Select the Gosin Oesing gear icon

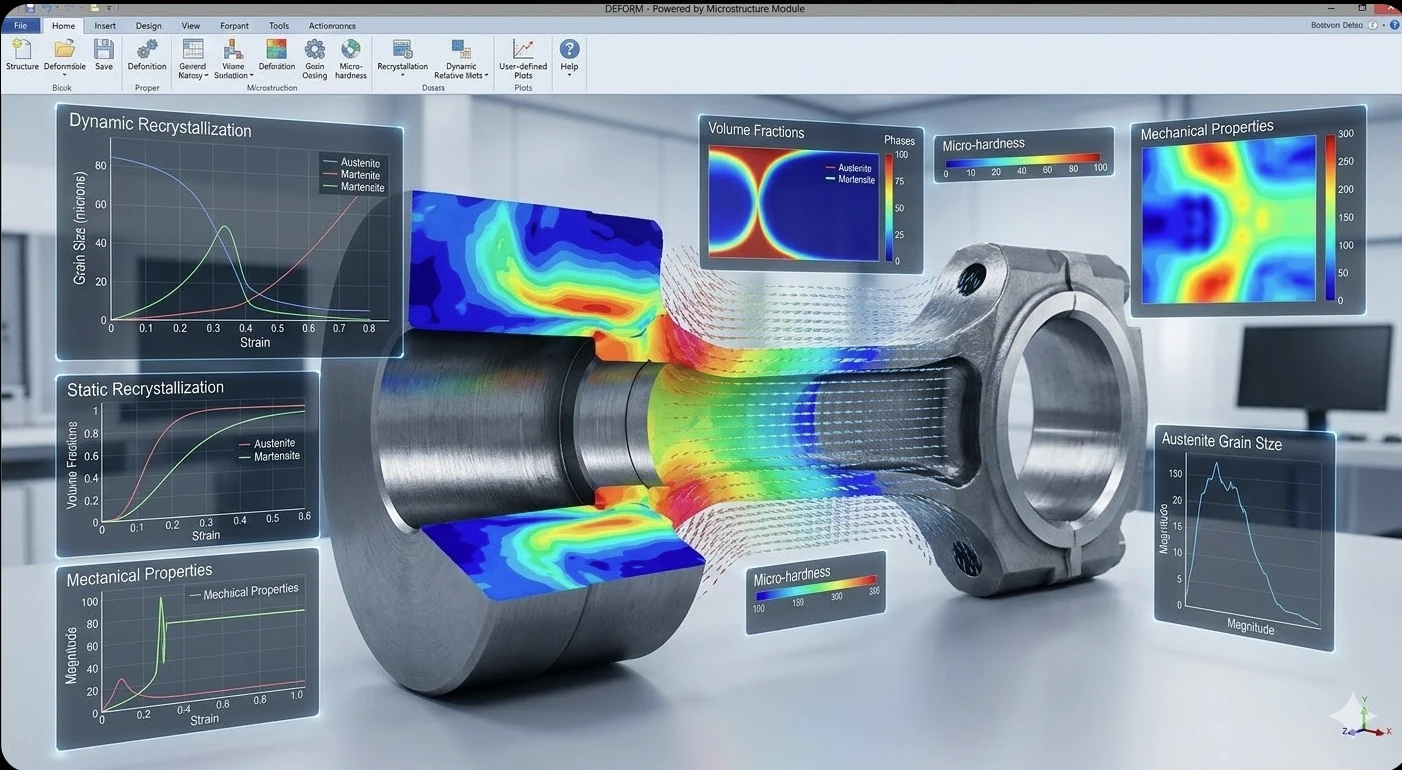[315, 50]
